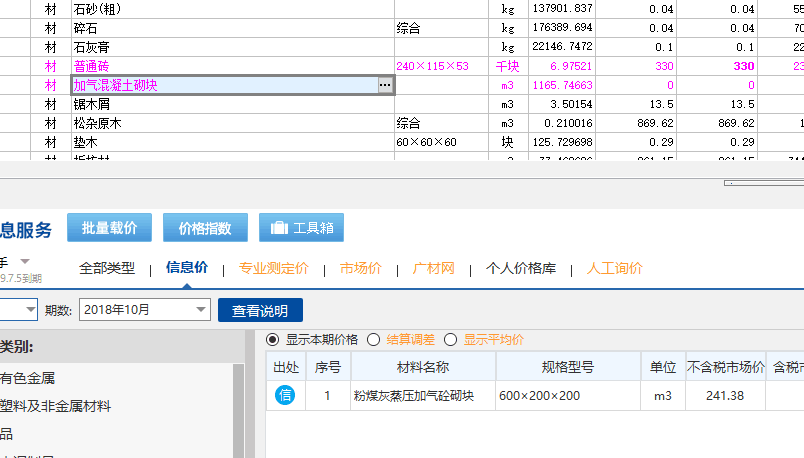Switch to the 信息价 tab

coord(187,268)
